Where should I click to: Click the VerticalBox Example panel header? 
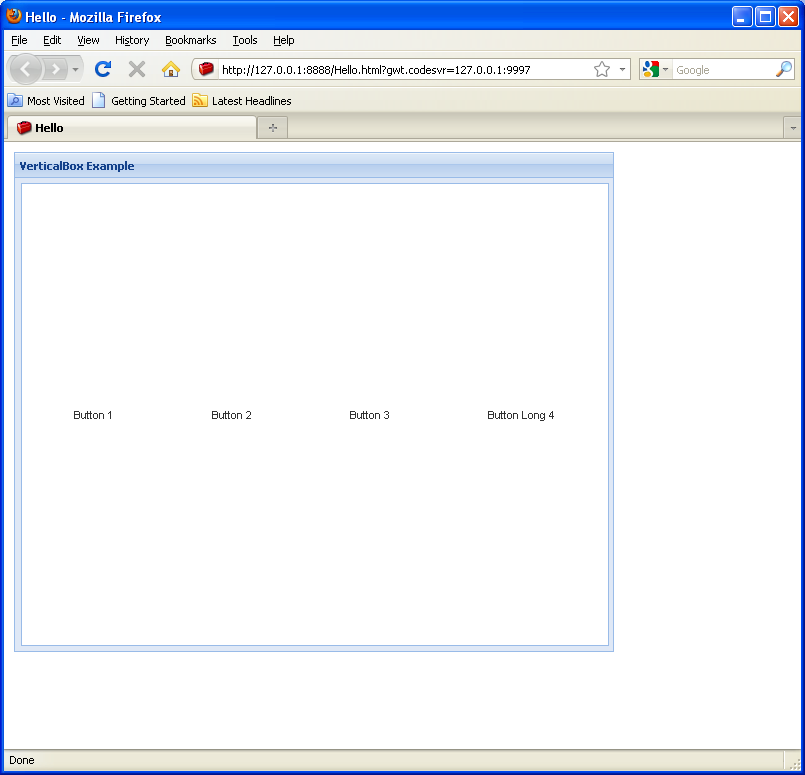314,166
